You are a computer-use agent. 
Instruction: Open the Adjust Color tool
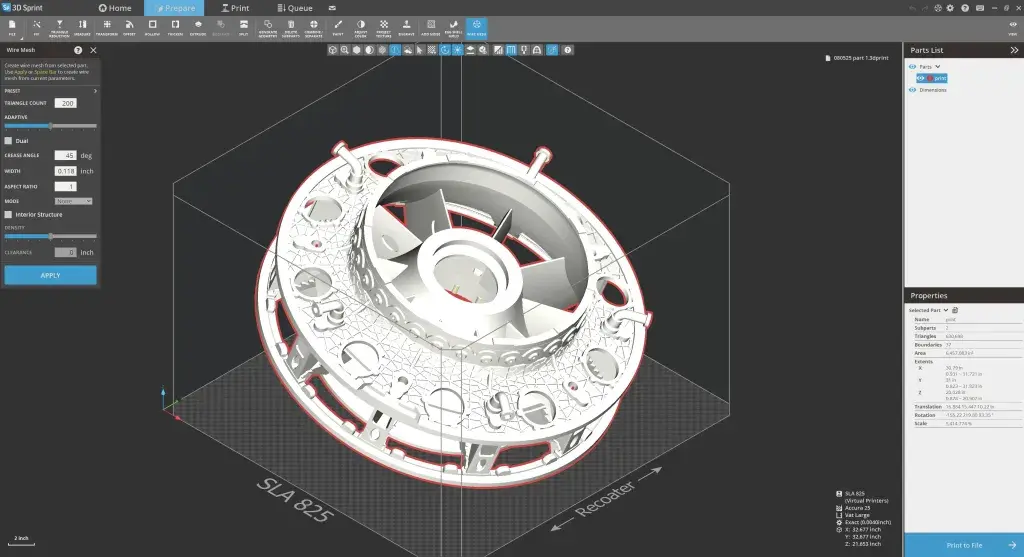(x=360, y=27)
